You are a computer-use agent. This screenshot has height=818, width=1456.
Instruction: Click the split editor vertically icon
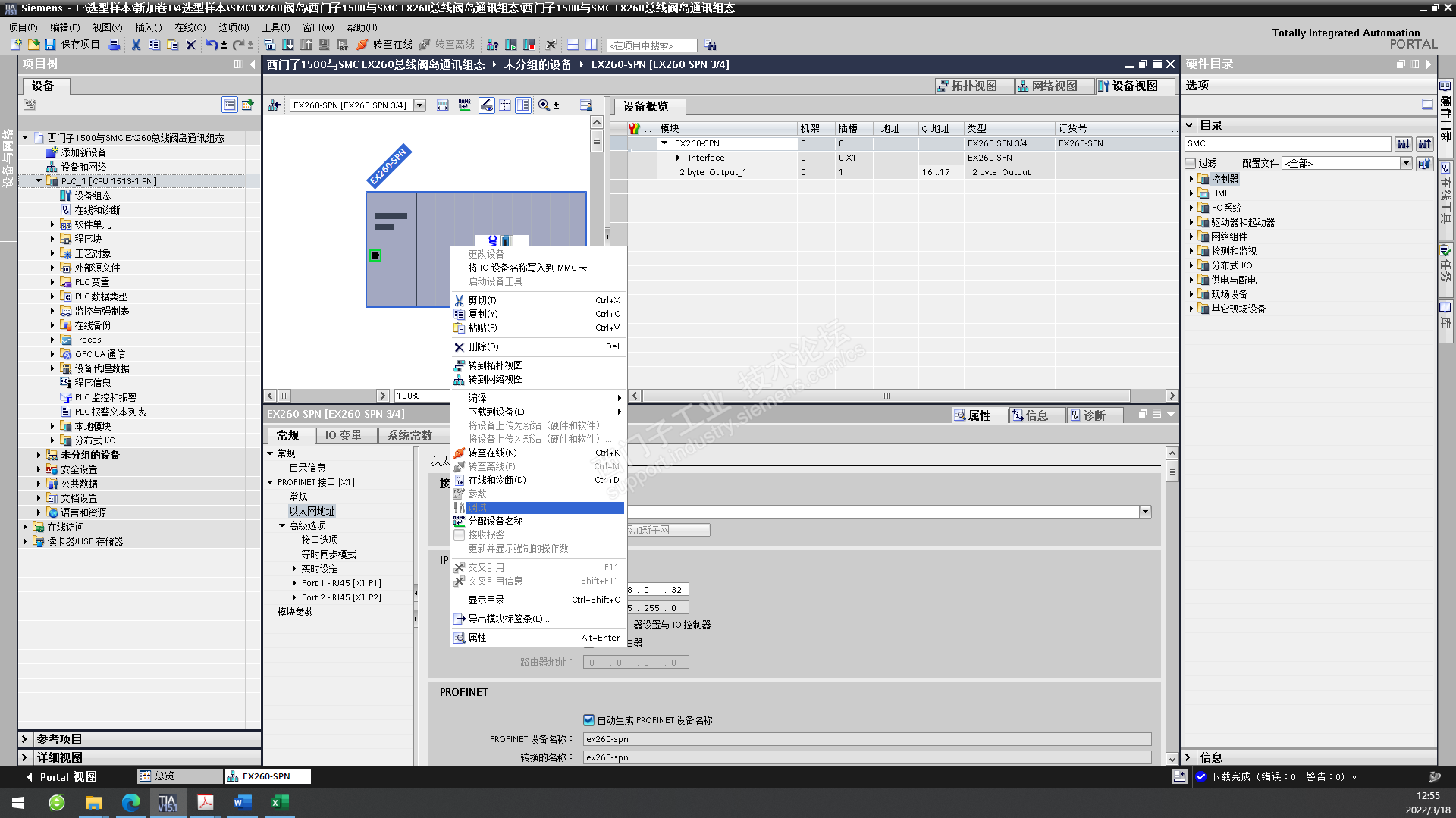tap(591, 45)
